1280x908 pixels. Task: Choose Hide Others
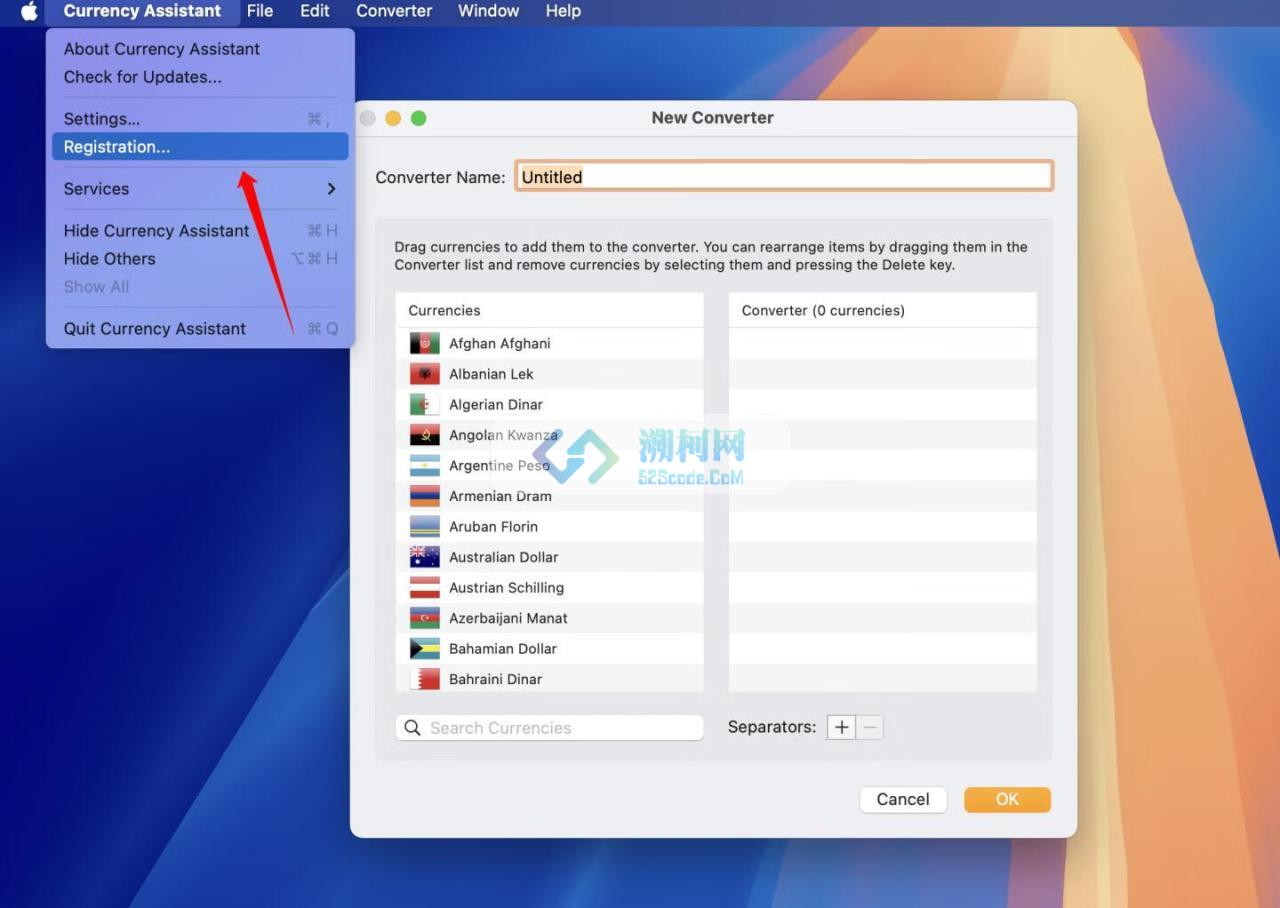coord(200,259)
